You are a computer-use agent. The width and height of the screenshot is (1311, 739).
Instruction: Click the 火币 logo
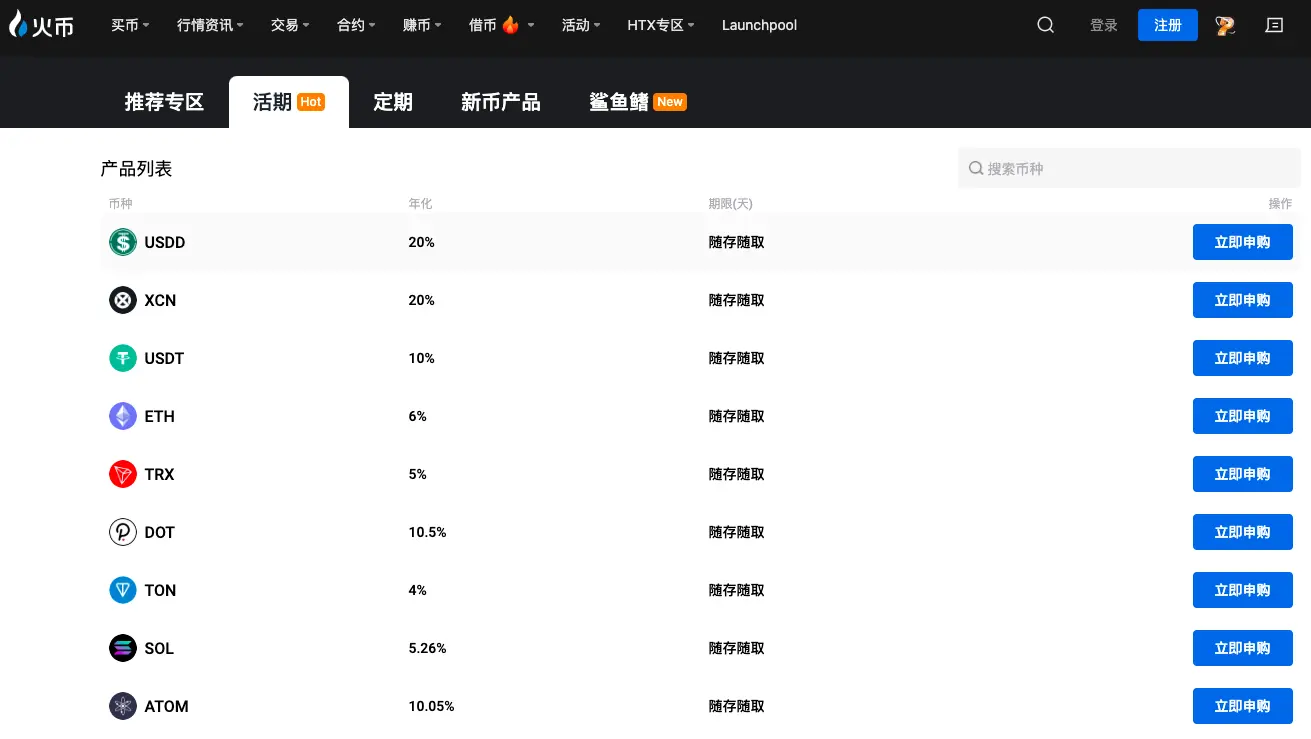(x=41, y=25)
